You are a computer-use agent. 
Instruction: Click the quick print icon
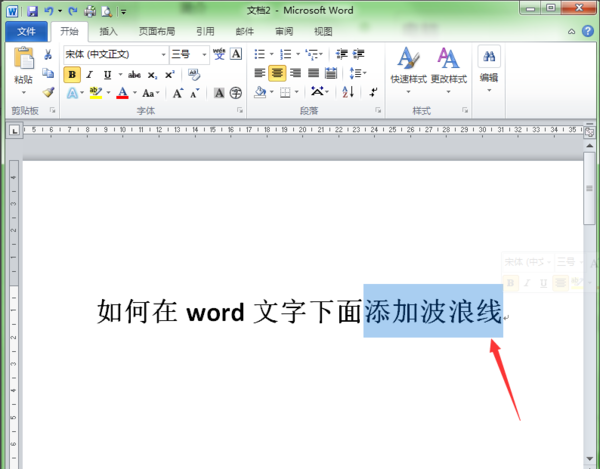tap(90, 11)
